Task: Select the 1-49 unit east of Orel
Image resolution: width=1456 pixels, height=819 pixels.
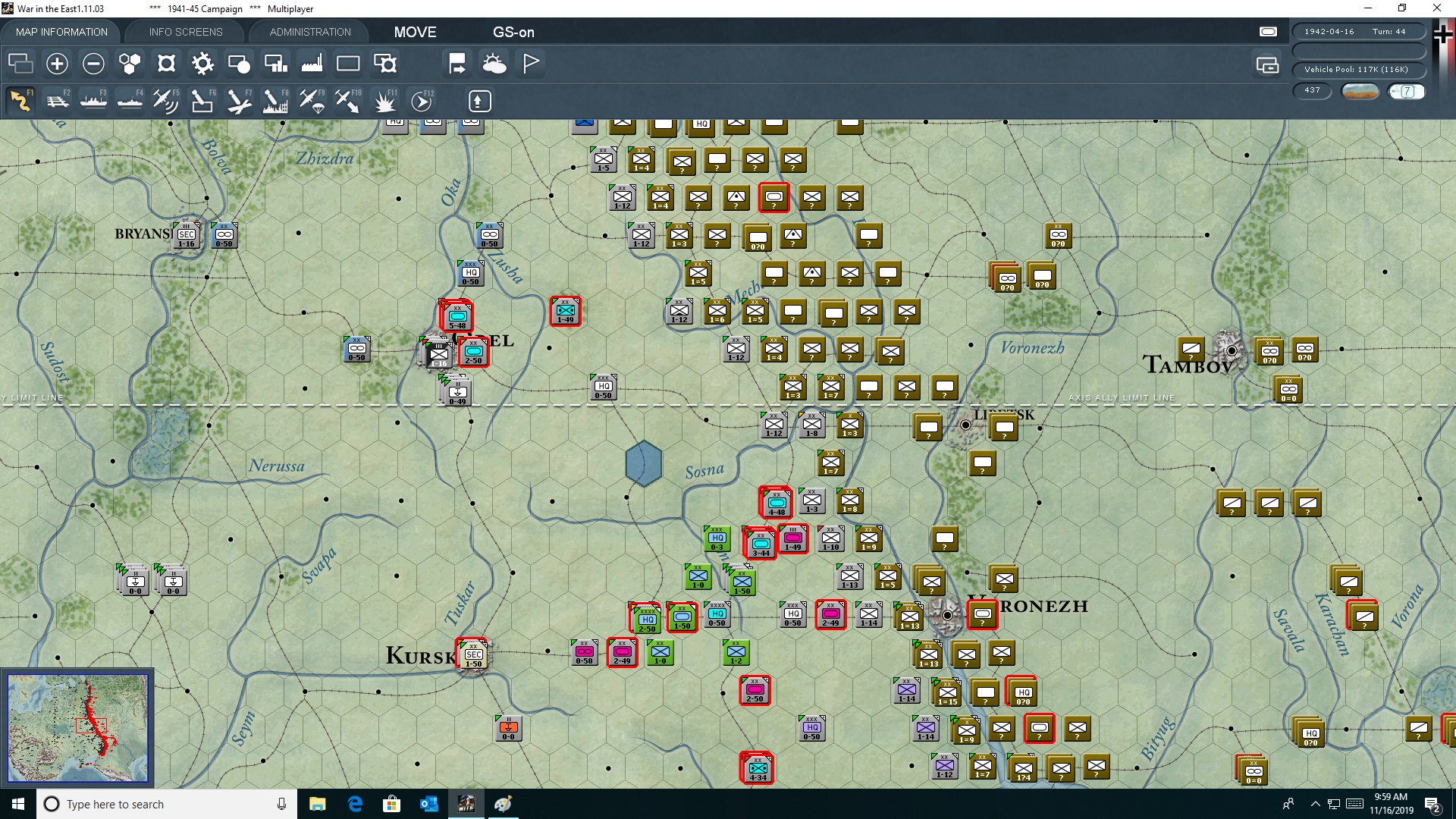Action: point(566,311)
